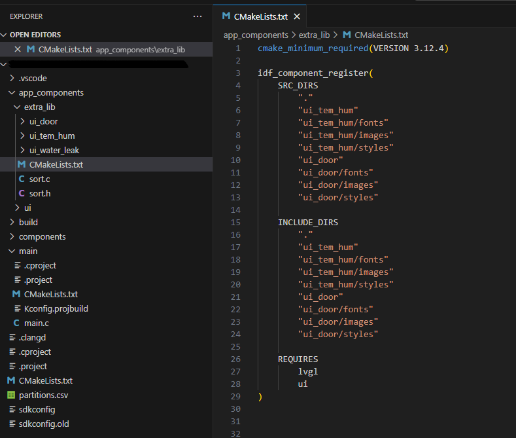Expand the build folder
This screenshot has height=438, width=516.
click(x=28, y=222)
